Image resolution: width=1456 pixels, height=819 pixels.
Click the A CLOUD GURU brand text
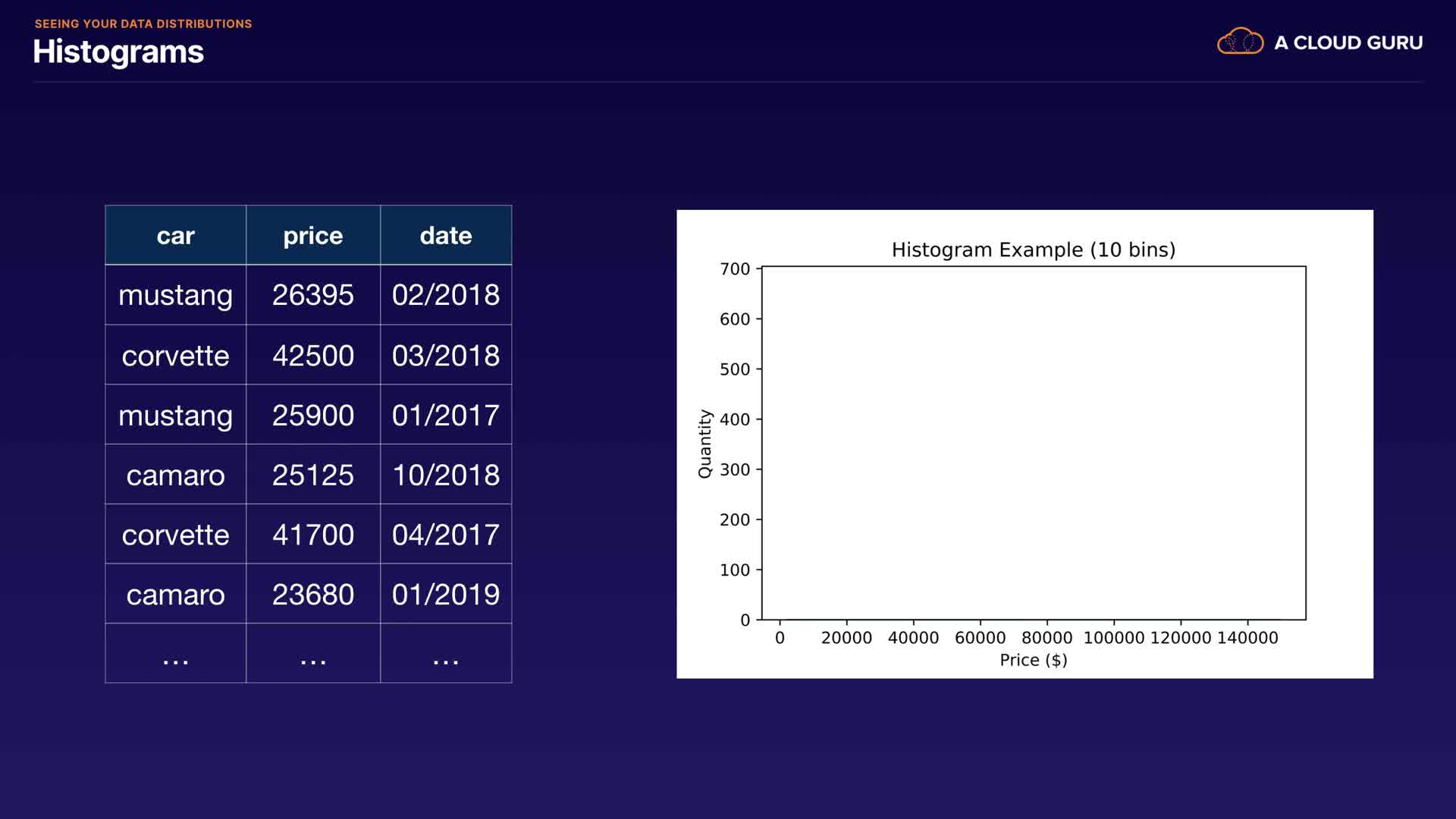pyautogui.click(x=1348, y=43)
